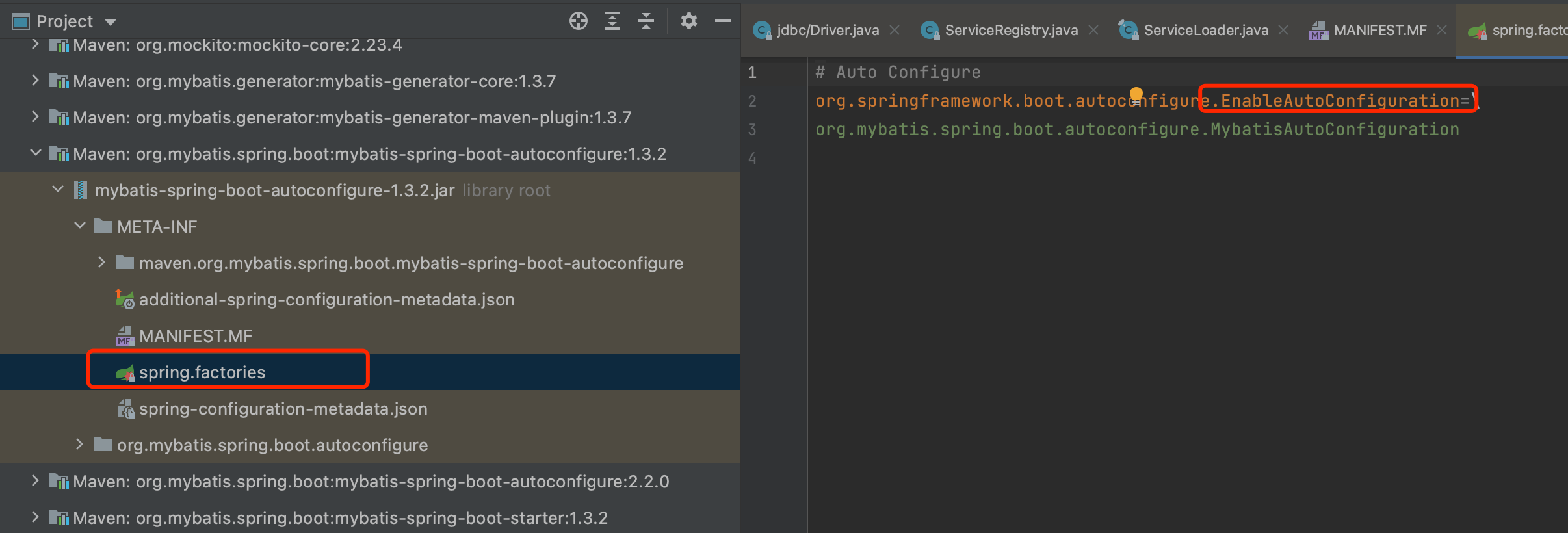Click the maven.org.mybatis folder icon

click(125, 263)
